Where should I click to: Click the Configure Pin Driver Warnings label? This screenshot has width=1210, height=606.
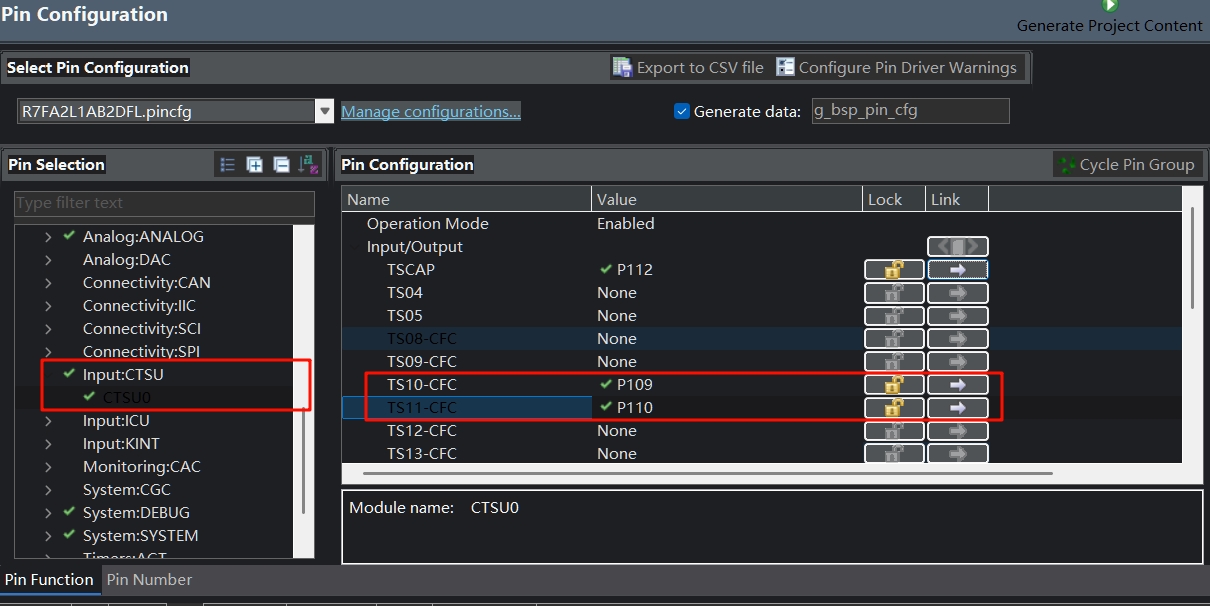908,68
